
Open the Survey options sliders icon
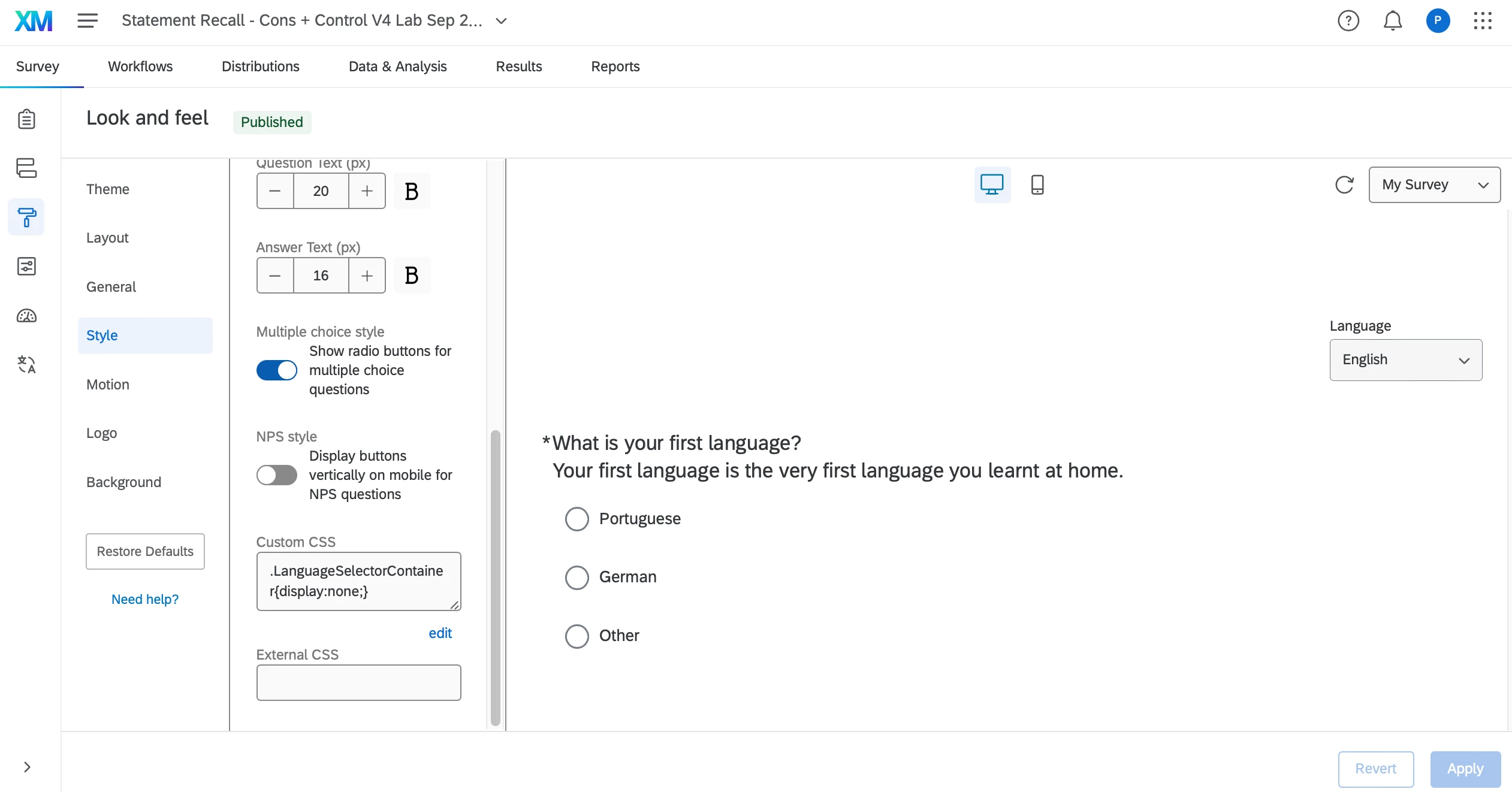point(26,266)
